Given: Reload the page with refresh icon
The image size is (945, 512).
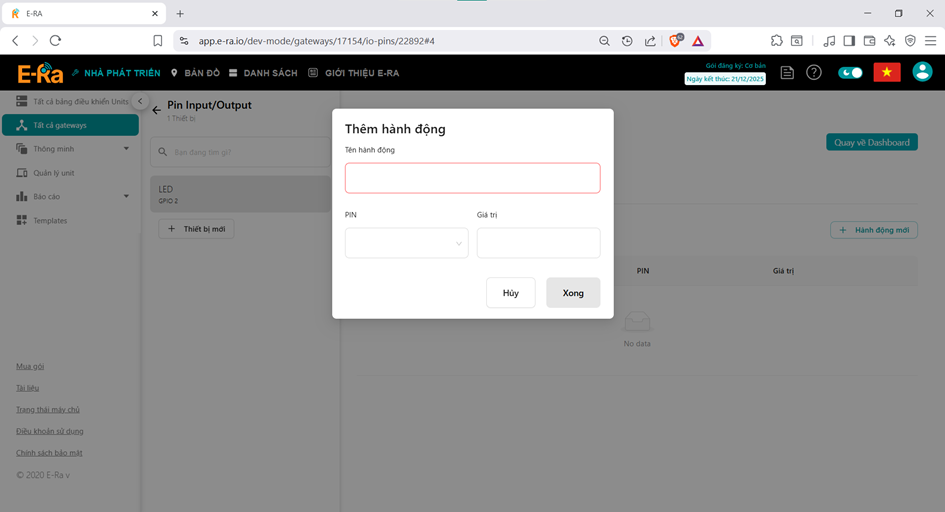Looking at the screenshot, I should point(56,41).
